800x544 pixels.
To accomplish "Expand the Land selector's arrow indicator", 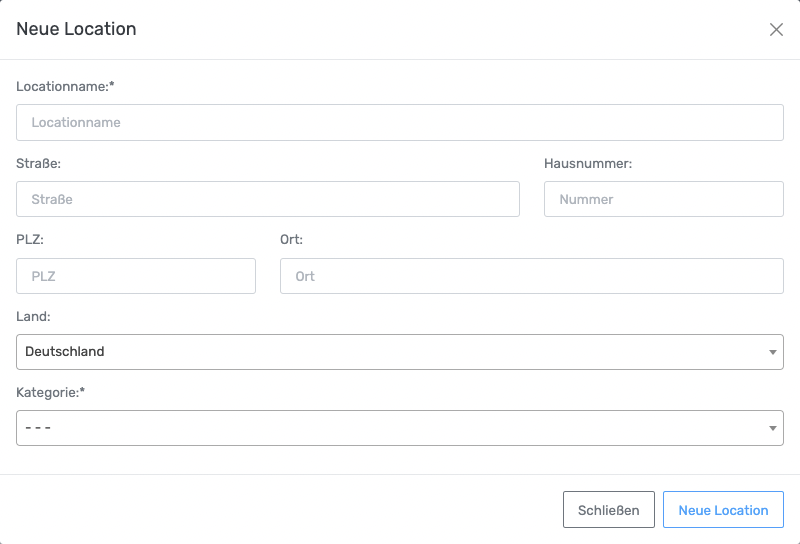I will click(773, 352).
